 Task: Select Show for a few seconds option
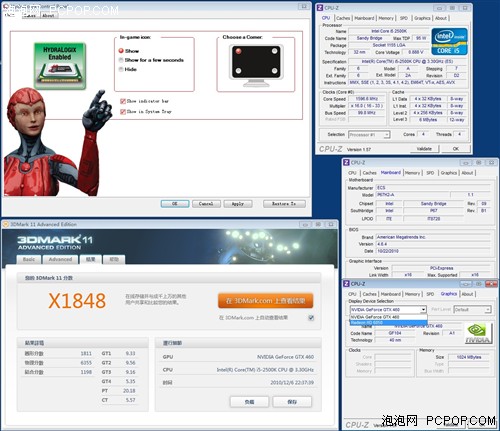tap(121, 60)
